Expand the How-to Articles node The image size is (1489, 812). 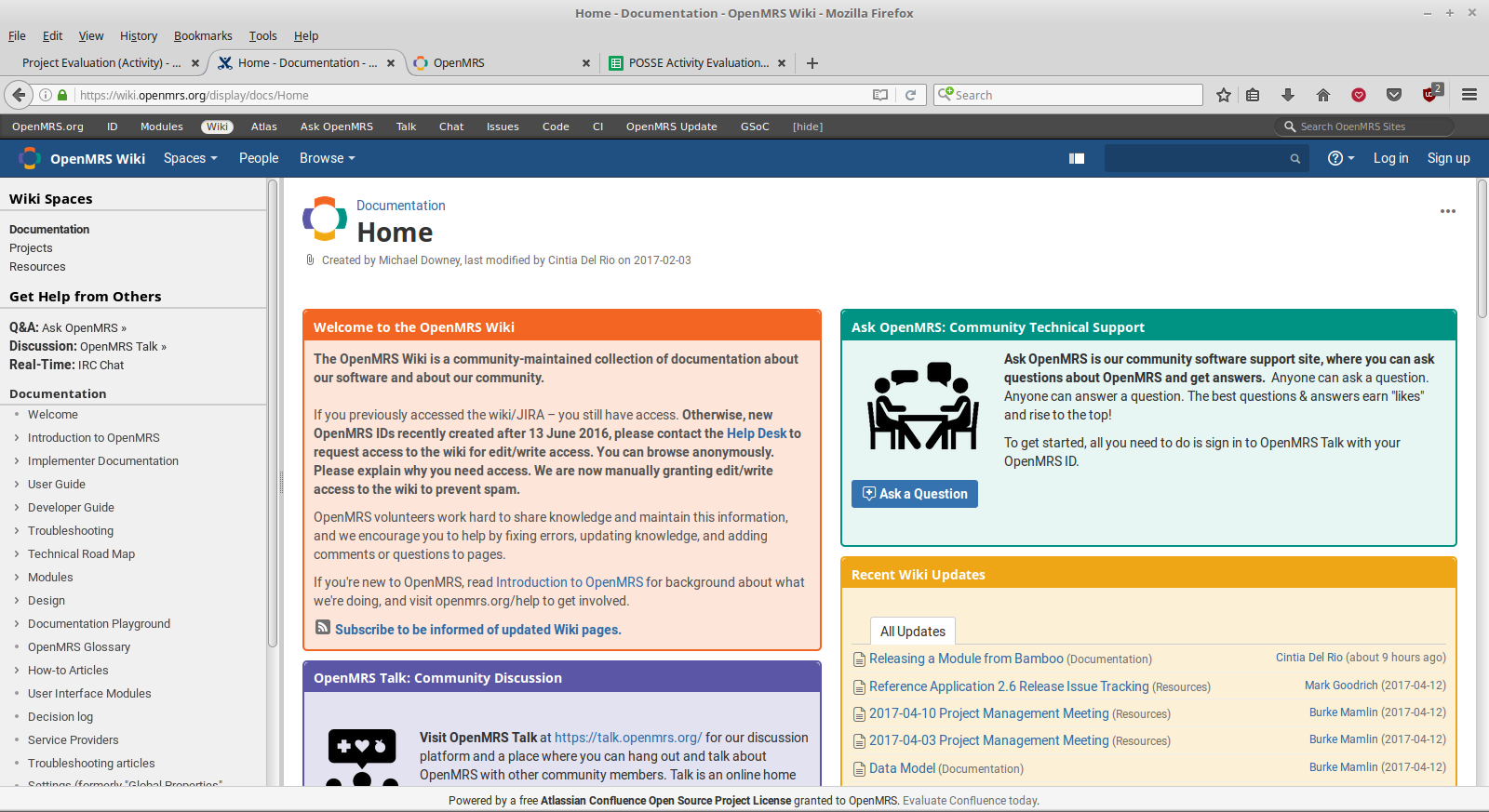coord(17,670)
